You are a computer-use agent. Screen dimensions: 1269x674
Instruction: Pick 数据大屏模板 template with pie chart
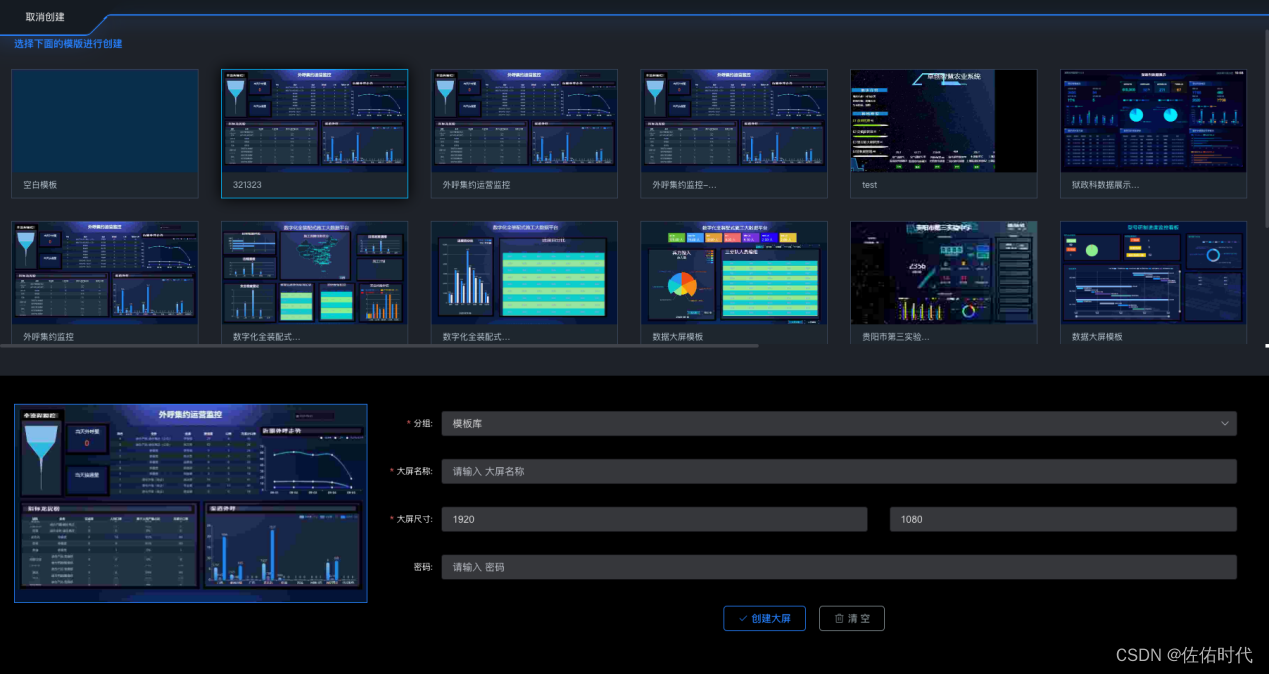pyautogui.click(x=734, y=283)
